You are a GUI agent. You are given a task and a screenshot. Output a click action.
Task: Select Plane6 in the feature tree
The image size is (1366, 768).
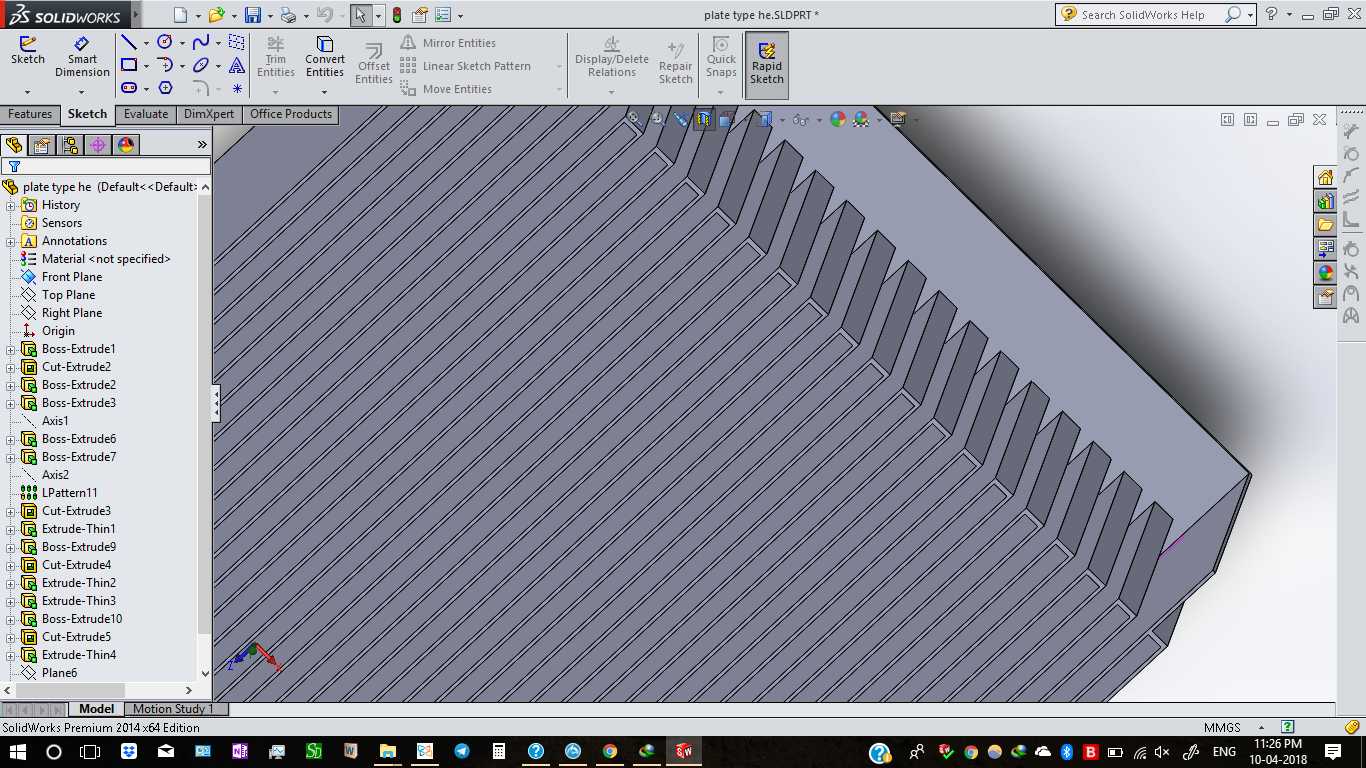(59, 673)
